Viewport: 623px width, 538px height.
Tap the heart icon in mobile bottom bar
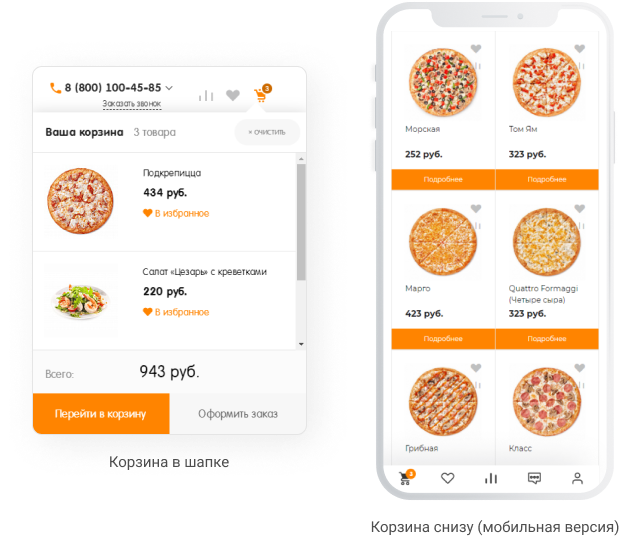447,478
